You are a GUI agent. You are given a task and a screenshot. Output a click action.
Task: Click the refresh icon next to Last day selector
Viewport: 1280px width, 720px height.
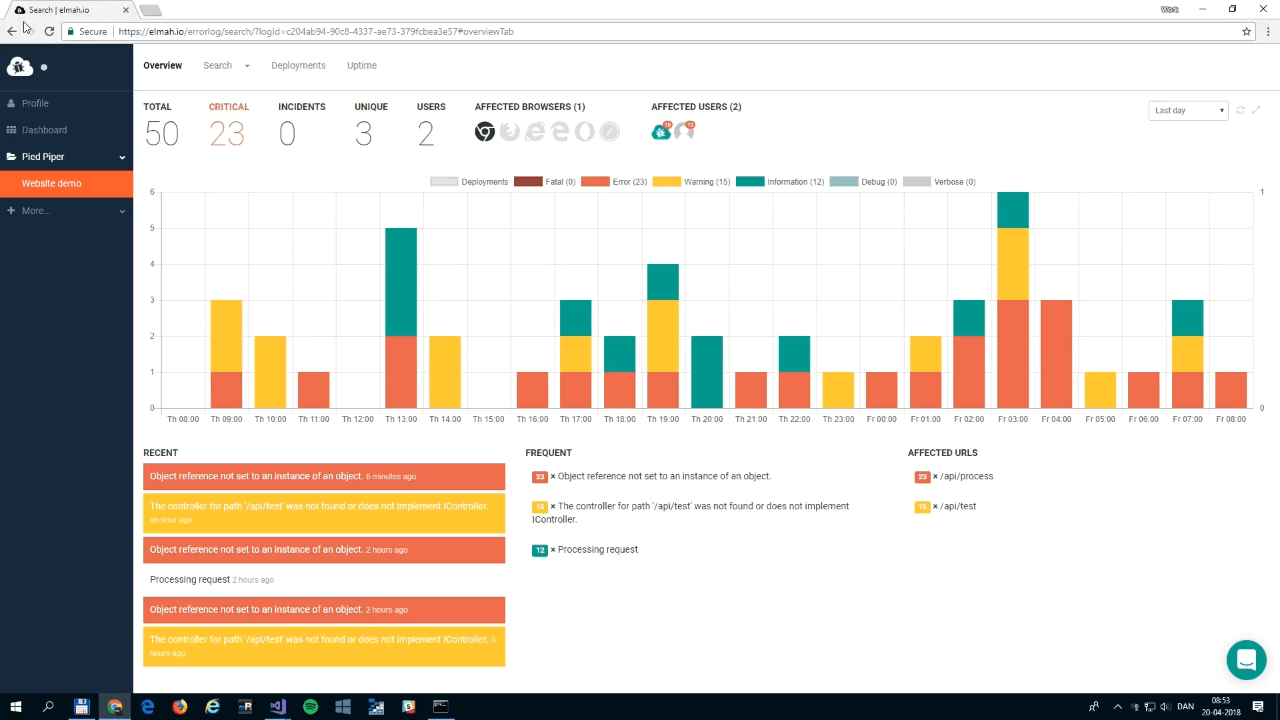click(1240, 110)
